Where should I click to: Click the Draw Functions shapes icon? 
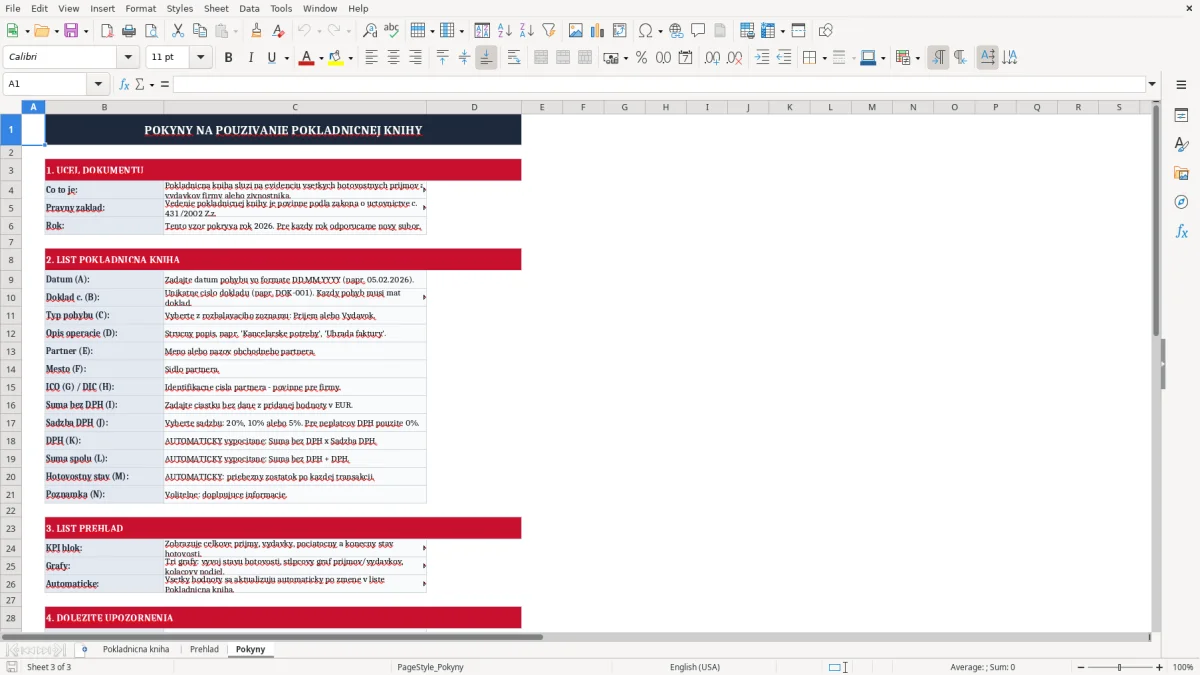tap(826, 31)
